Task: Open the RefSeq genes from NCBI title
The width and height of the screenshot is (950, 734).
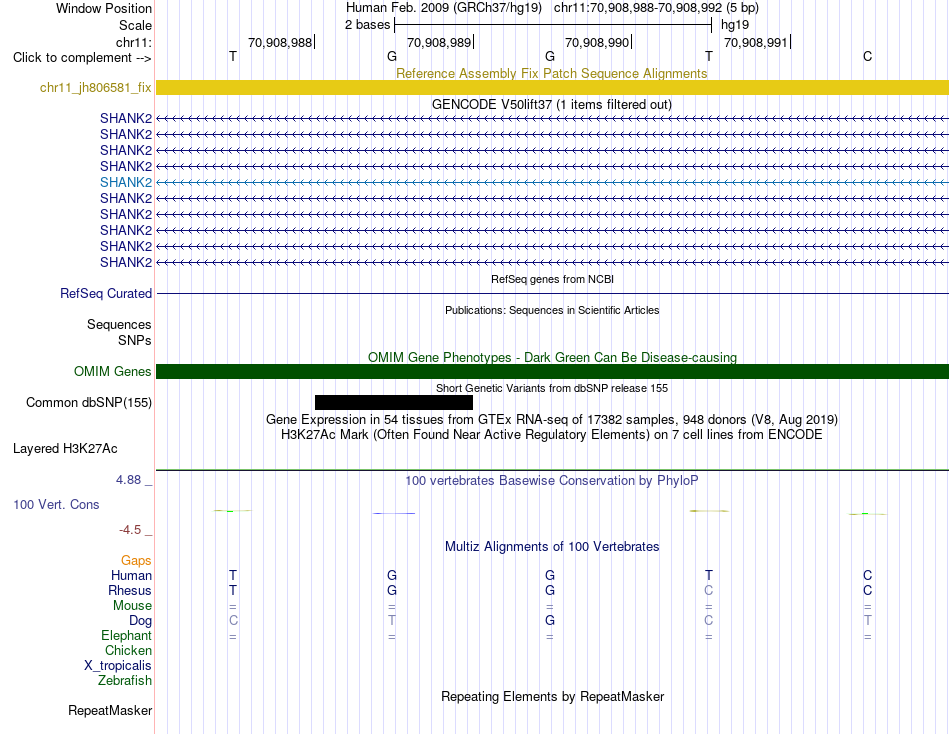Action: [552, 279]
